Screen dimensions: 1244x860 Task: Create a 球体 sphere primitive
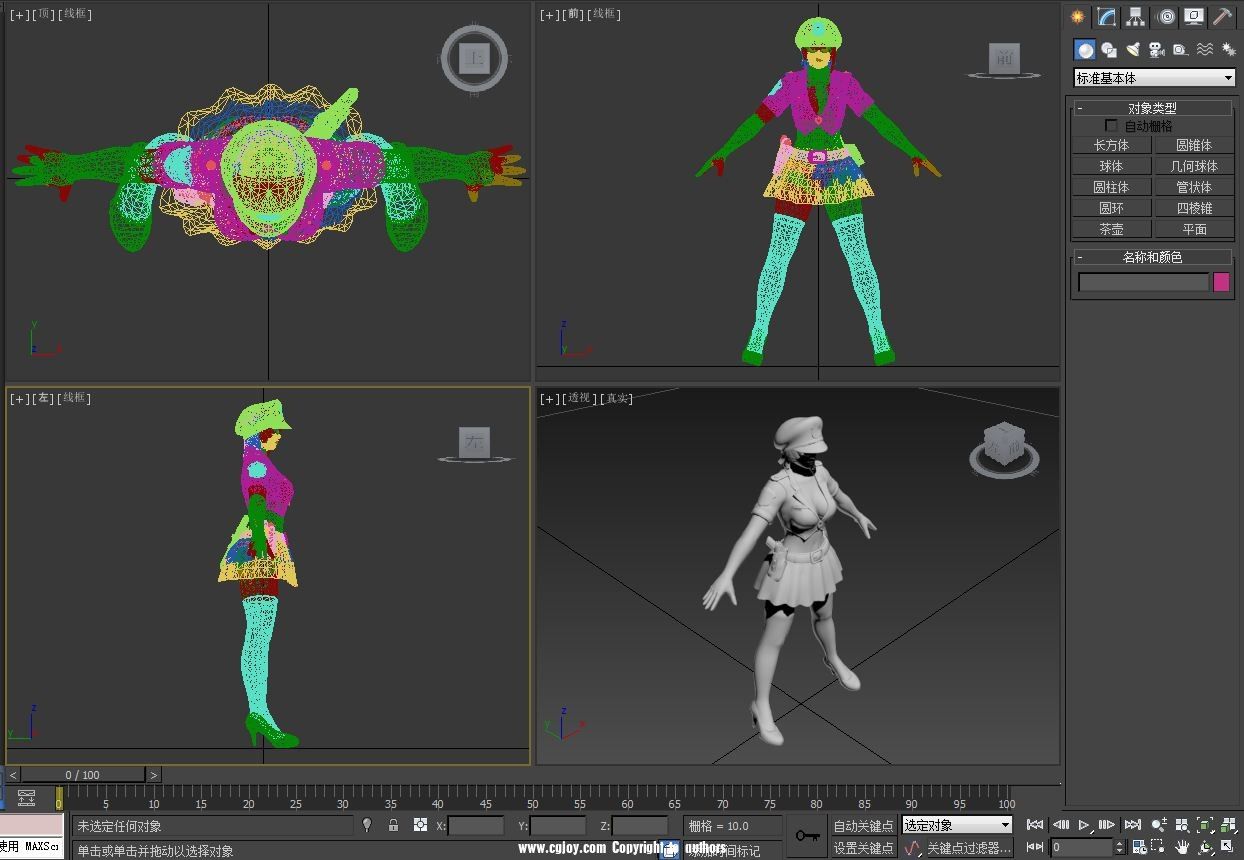(1111, 166)
